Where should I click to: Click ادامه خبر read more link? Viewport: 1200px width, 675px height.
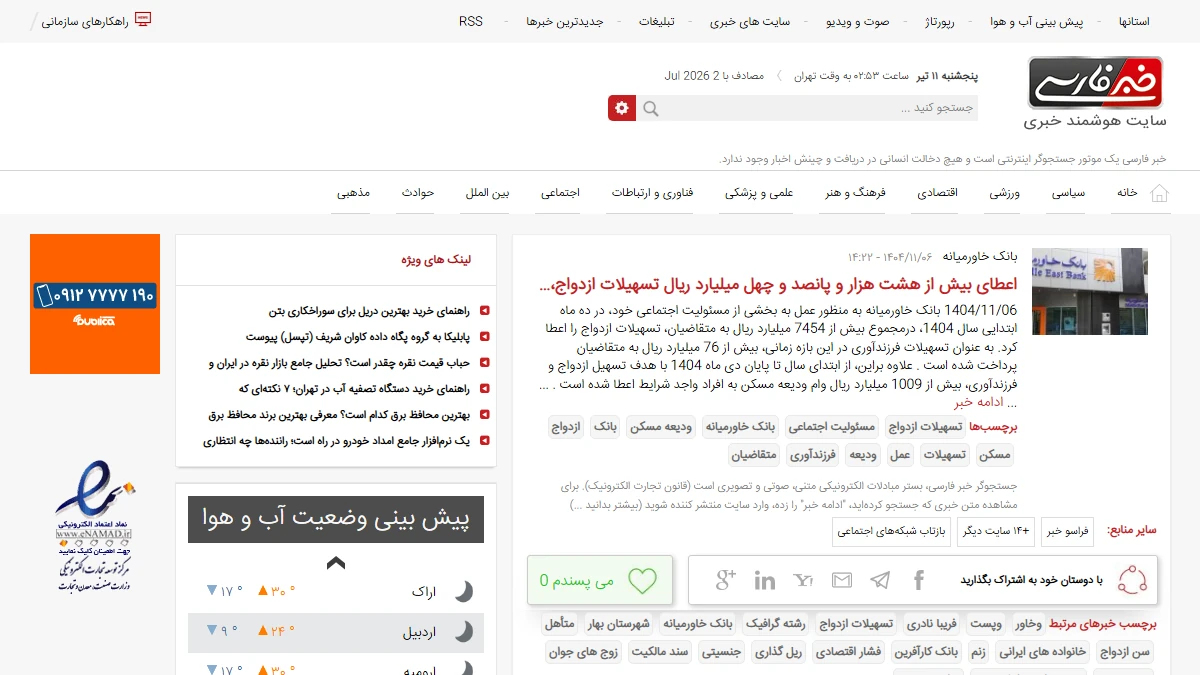[x=978, y=402]
